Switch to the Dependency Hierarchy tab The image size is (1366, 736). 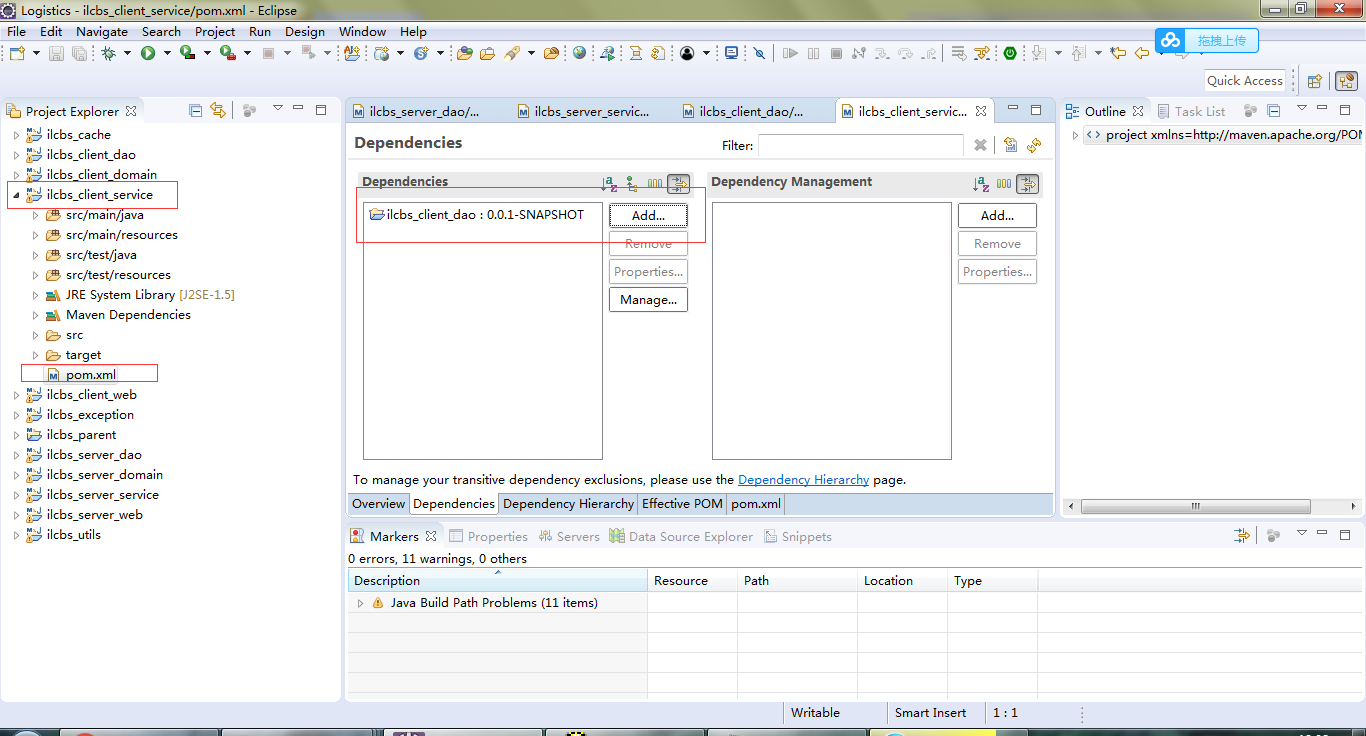tap(568, 504)
